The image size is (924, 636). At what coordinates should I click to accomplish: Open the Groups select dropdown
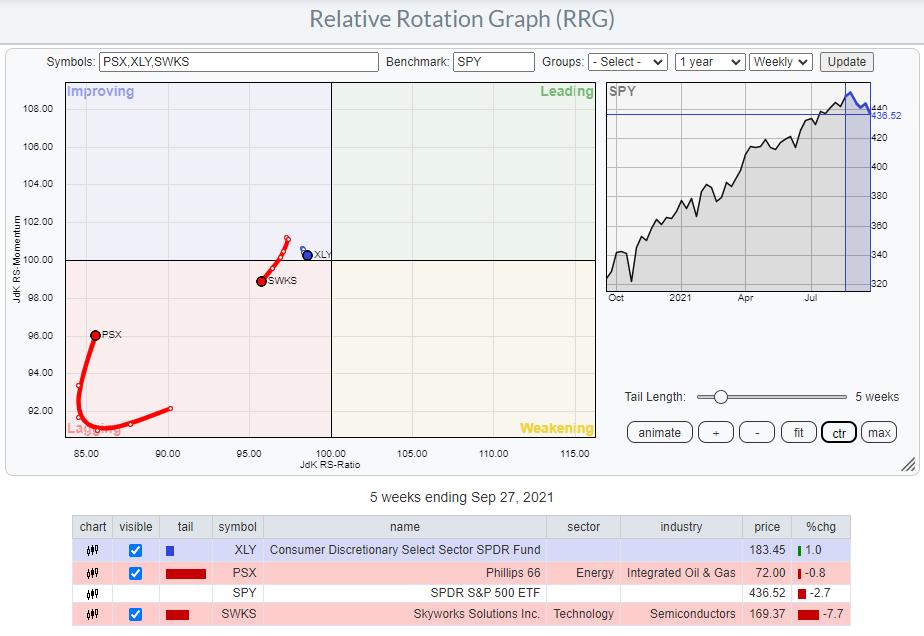[x=628, y=62]
